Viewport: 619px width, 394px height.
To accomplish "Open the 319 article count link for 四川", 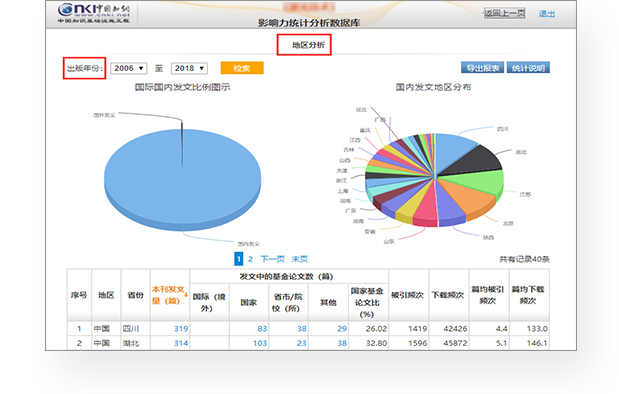I will [181, 328].
